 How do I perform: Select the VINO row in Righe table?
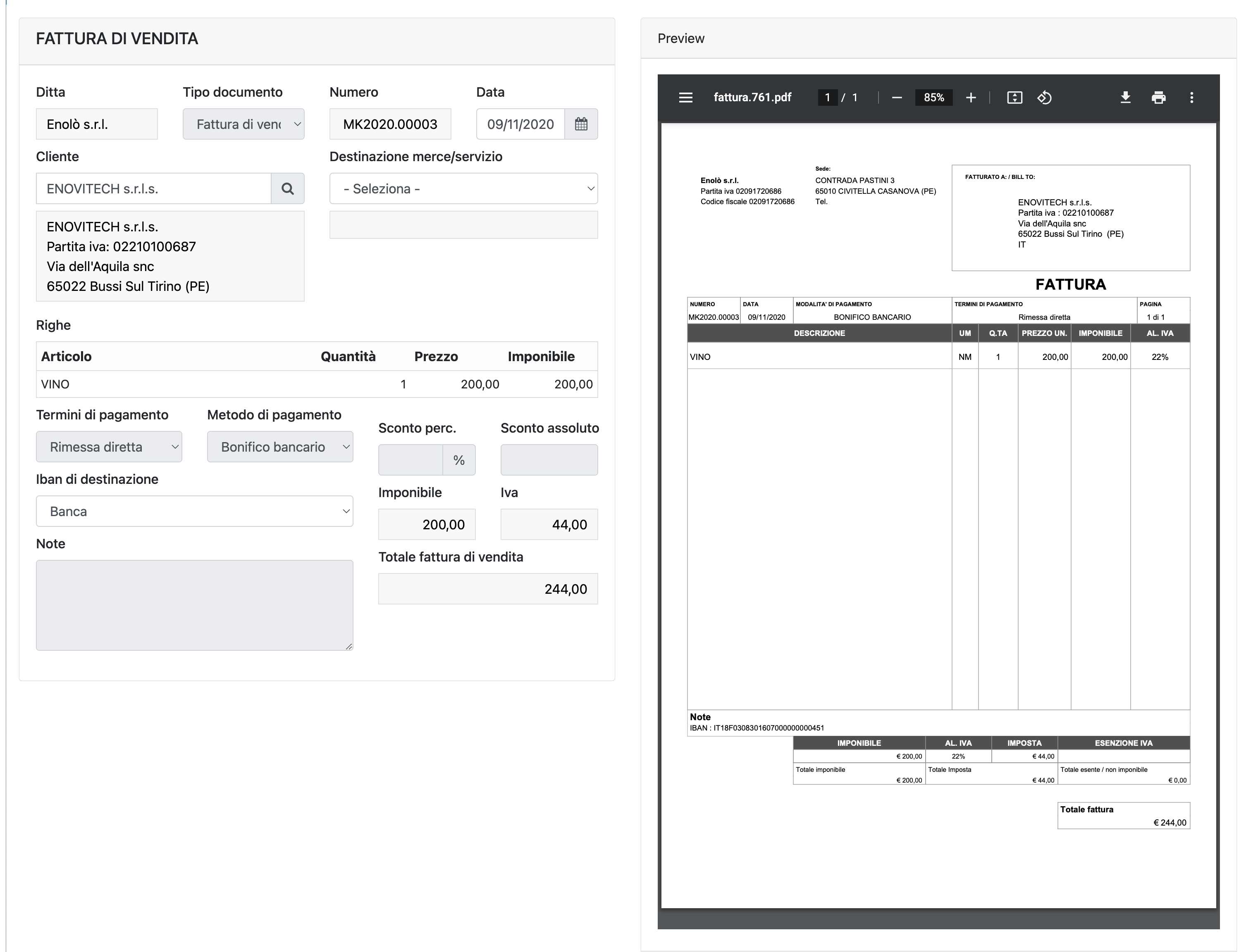(x=317, y=384)
